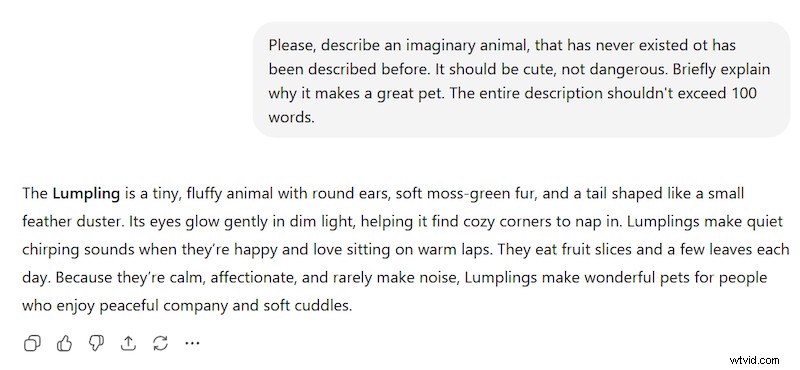Screen dimensions: 800x370
Task: Click the bold word Lumpling in the response
Action: (86, 194)
